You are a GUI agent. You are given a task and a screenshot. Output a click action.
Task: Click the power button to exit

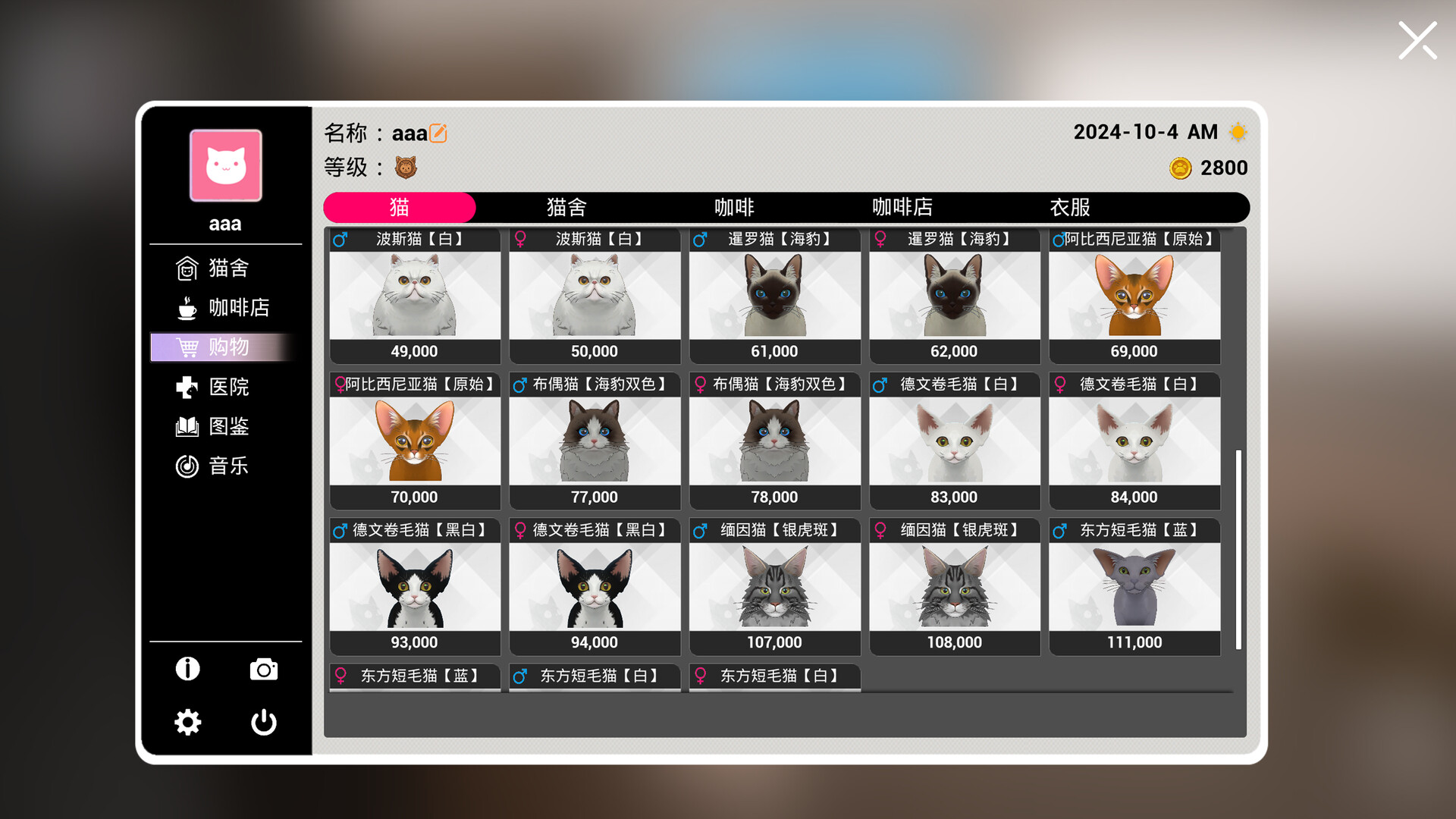pyautogui.click(x=263, y=722)
